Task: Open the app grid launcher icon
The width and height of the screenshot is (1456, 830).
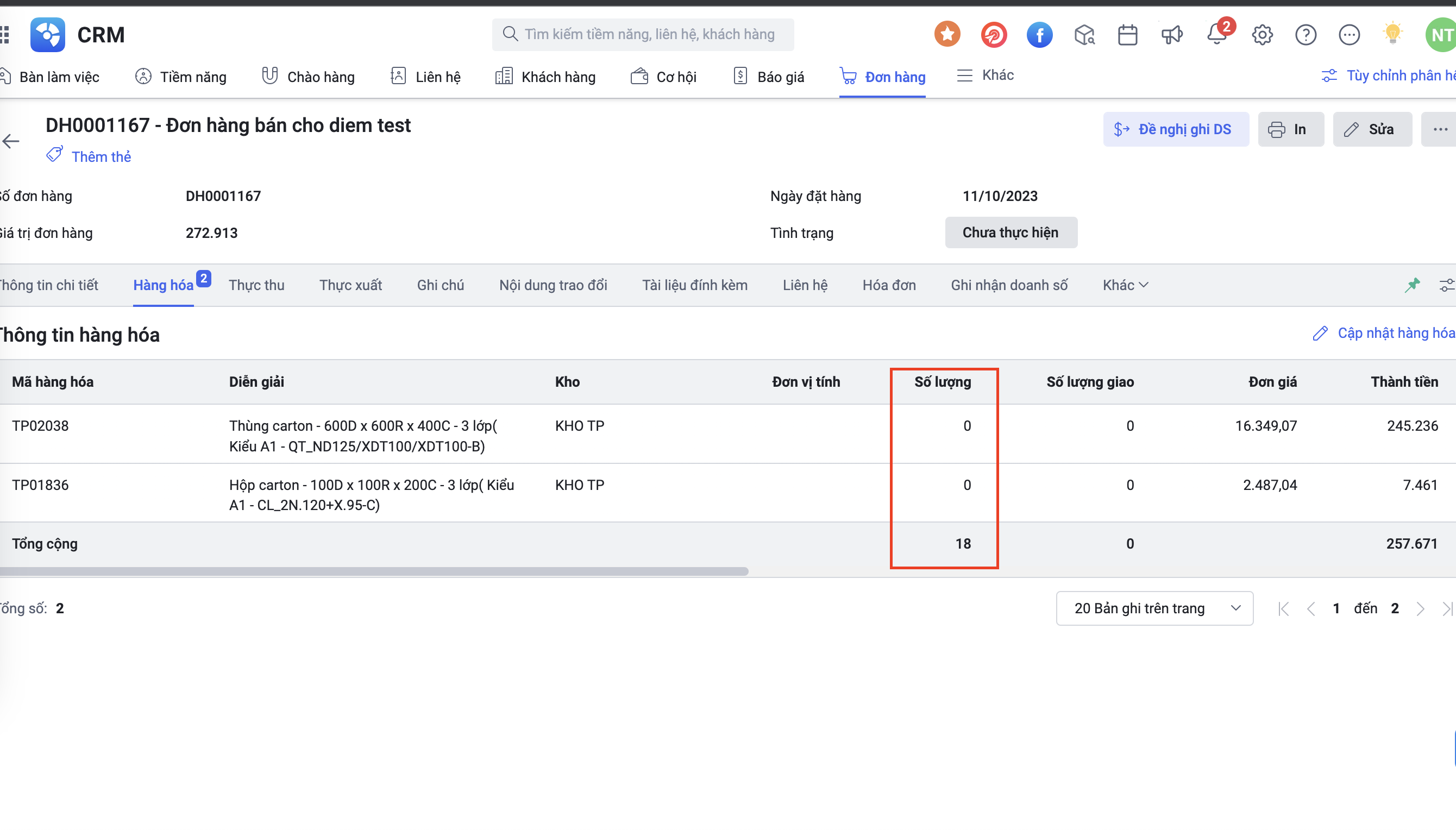Action: (4, 35)
